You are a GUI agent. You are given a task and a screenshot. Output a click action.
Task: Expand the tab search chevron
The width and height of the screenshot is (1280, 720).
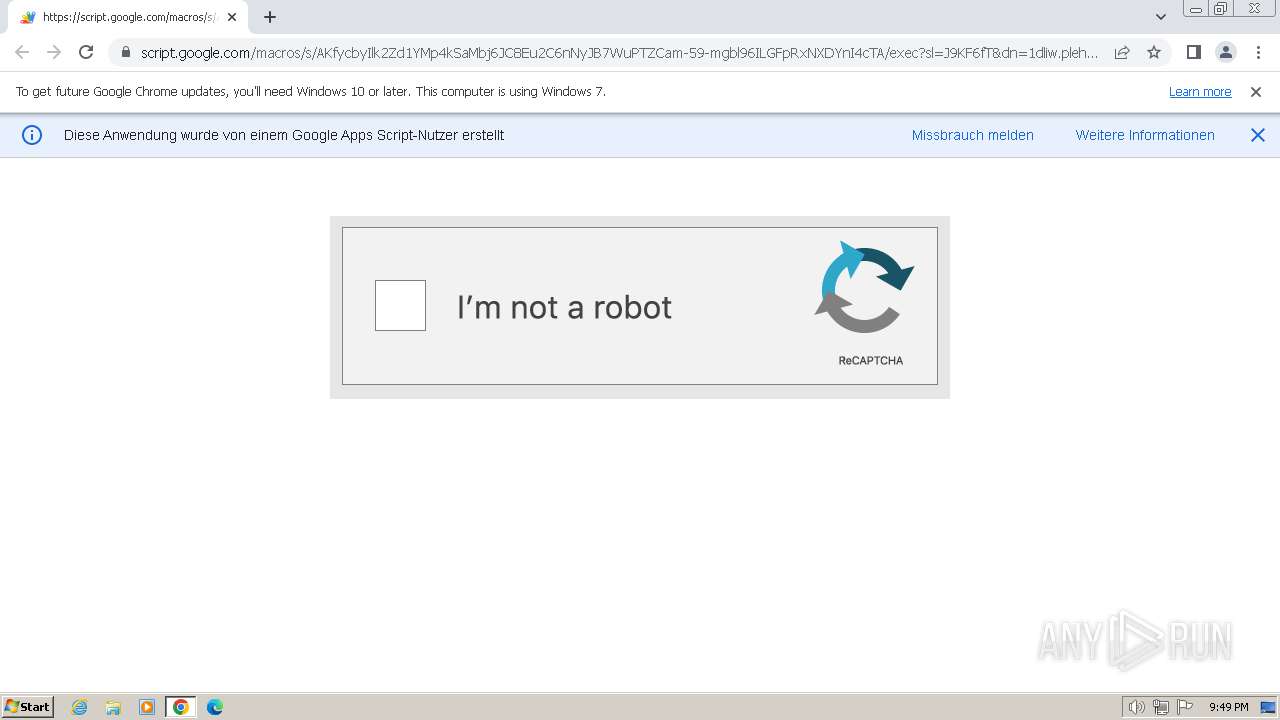click(1160, 17)
